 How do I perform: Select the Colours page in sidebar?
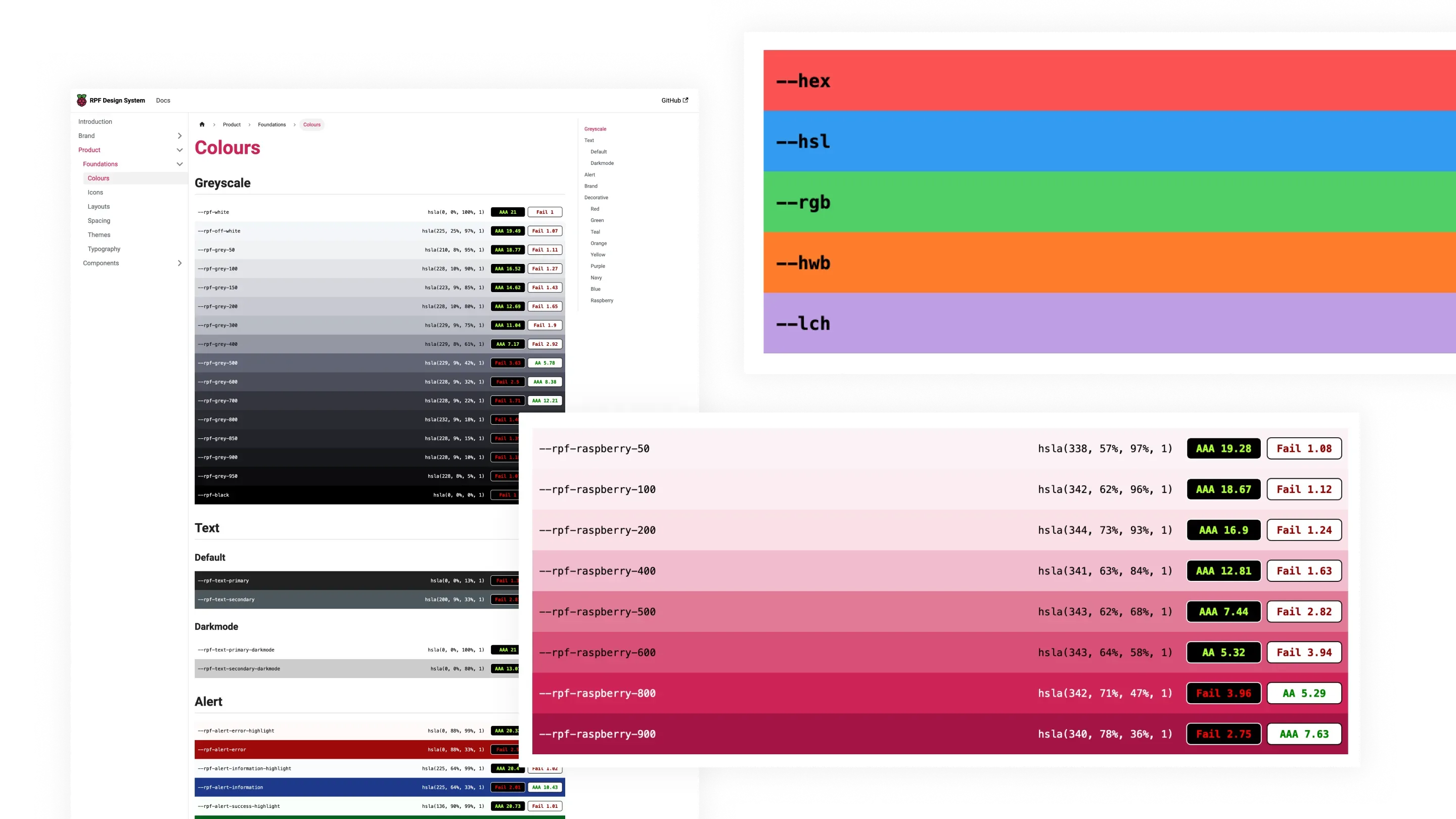point(98,178)
